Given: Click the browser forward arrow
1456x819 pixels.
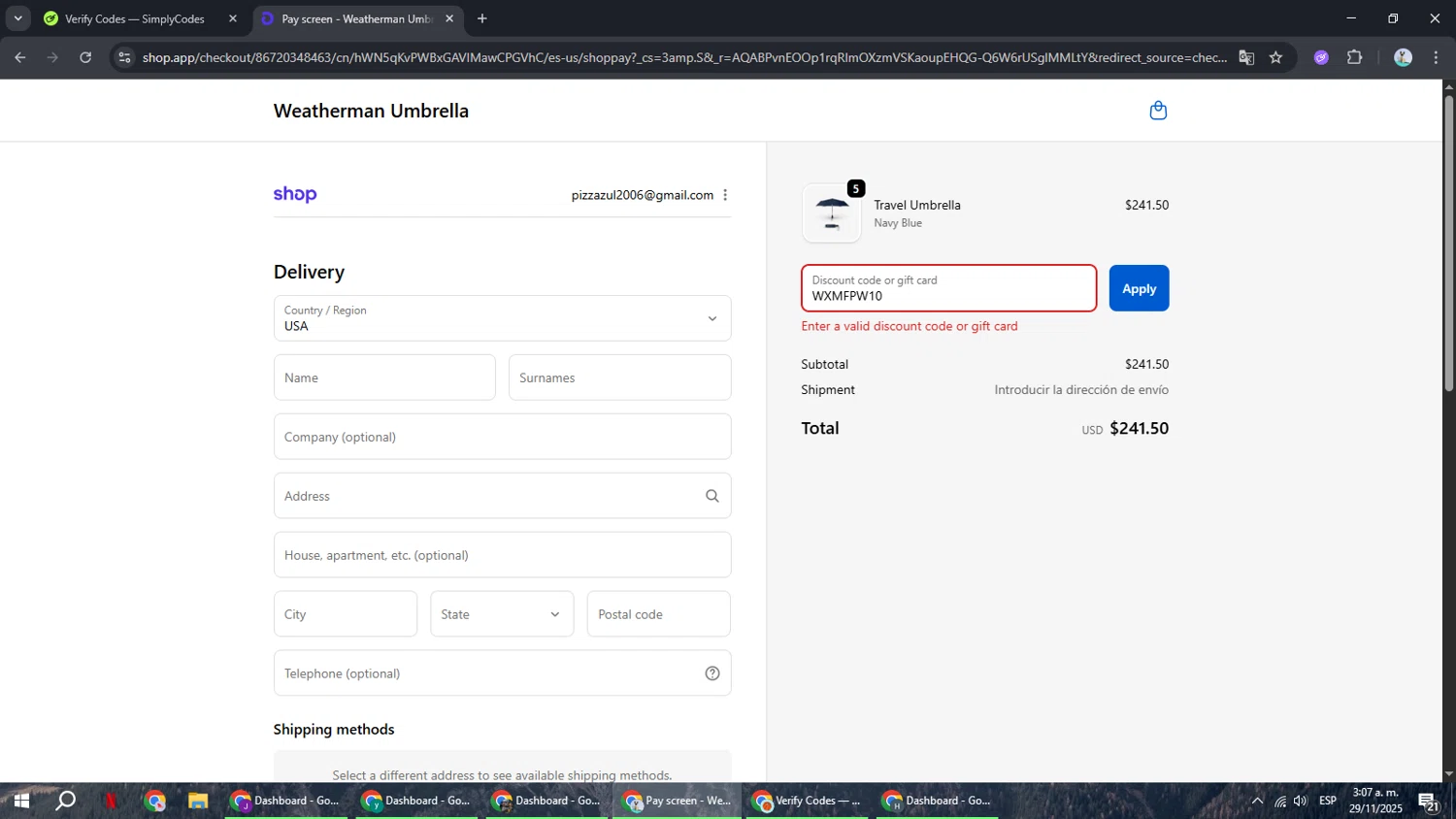Looking at the screenshot, I should pos(52,57).
